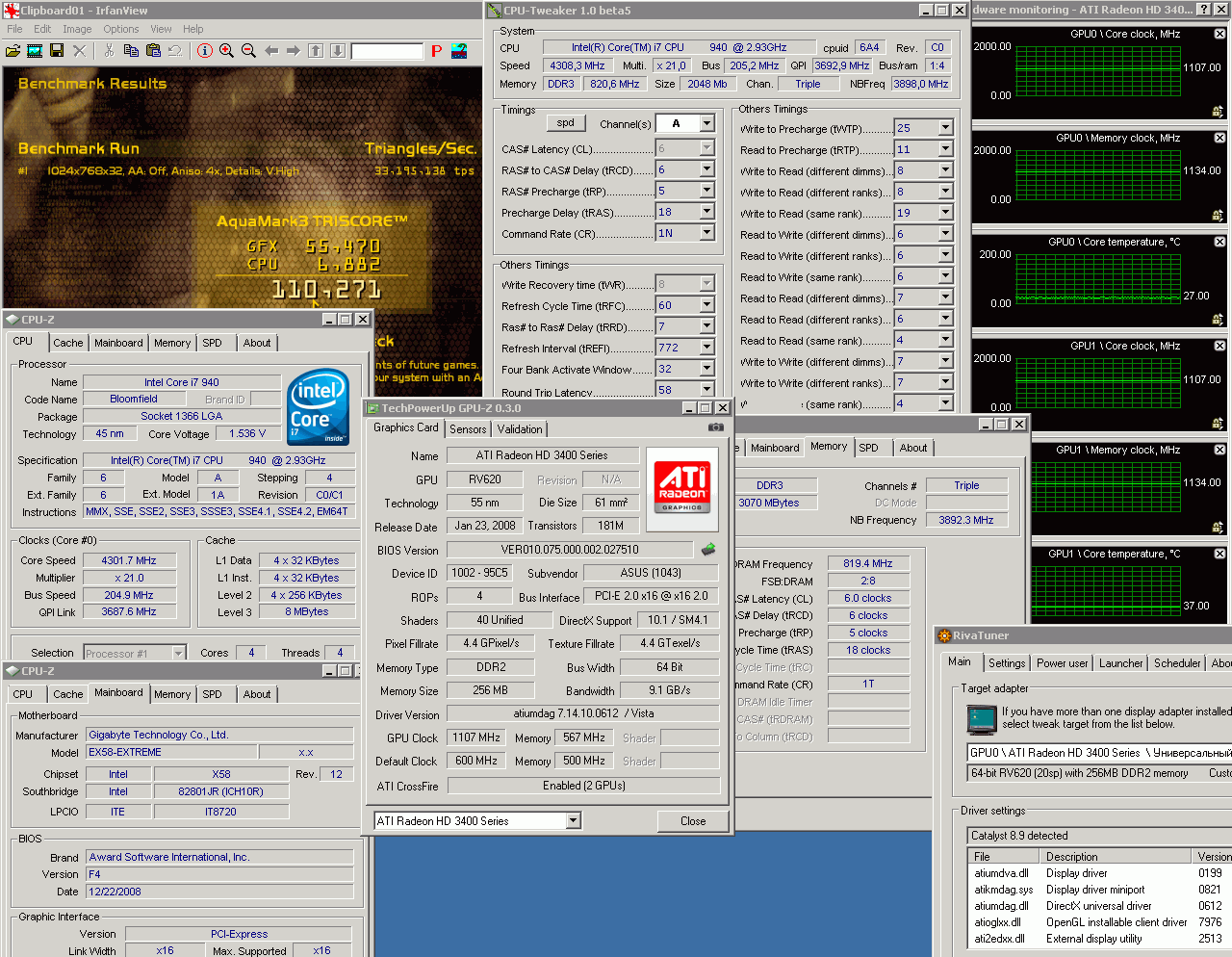The height and width of the screenshot is (957, 1232).
Task: Open the Launcher tab in RivaTuner
Action: (1121, 663)
